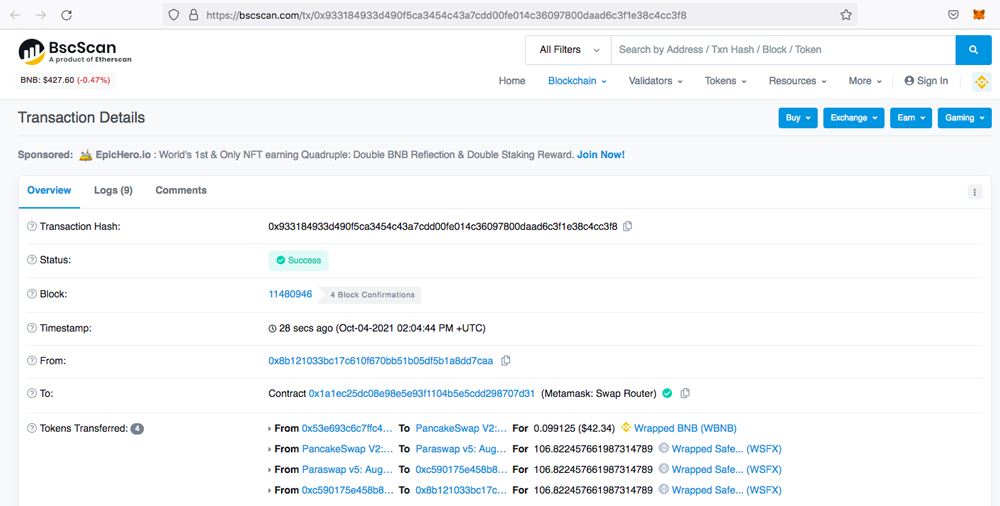Click the BNB price $427.60 badge
Screen dimensions: 1000x506
pos(65,80)
